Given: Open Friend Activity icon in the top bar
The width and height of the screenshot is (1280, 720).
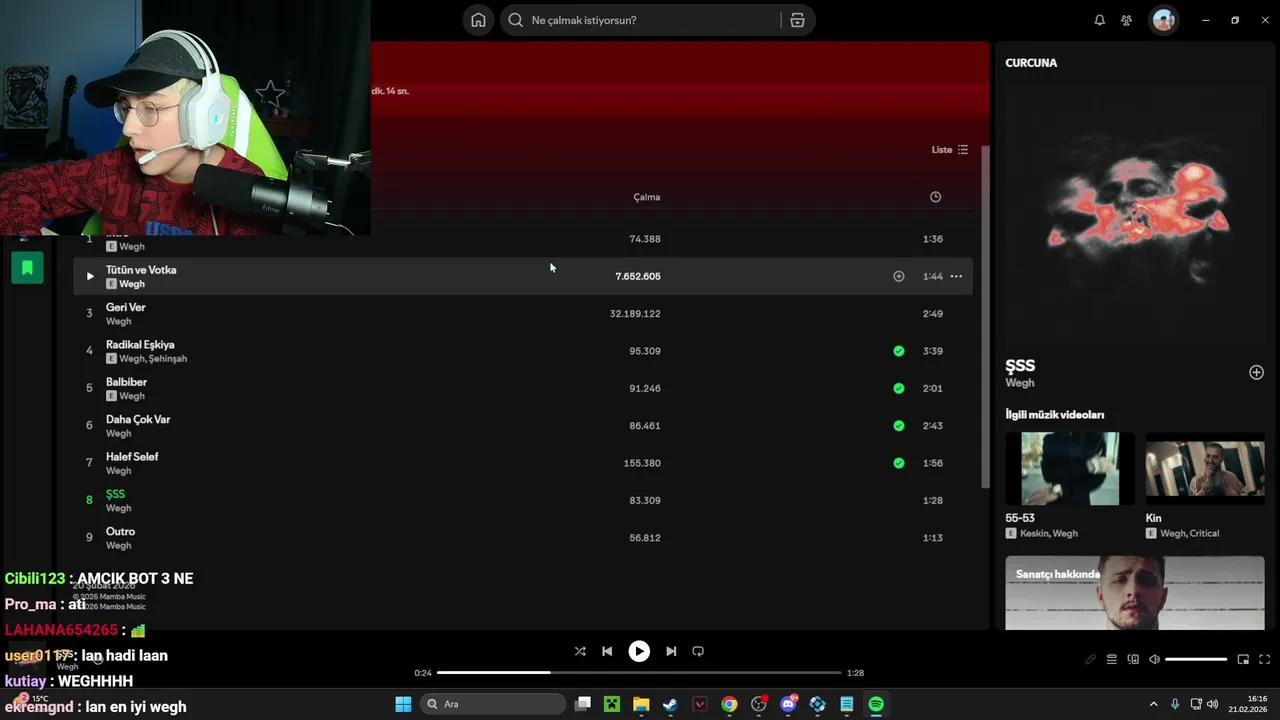Looking at the screenshot, I should tap(1126, 20).
